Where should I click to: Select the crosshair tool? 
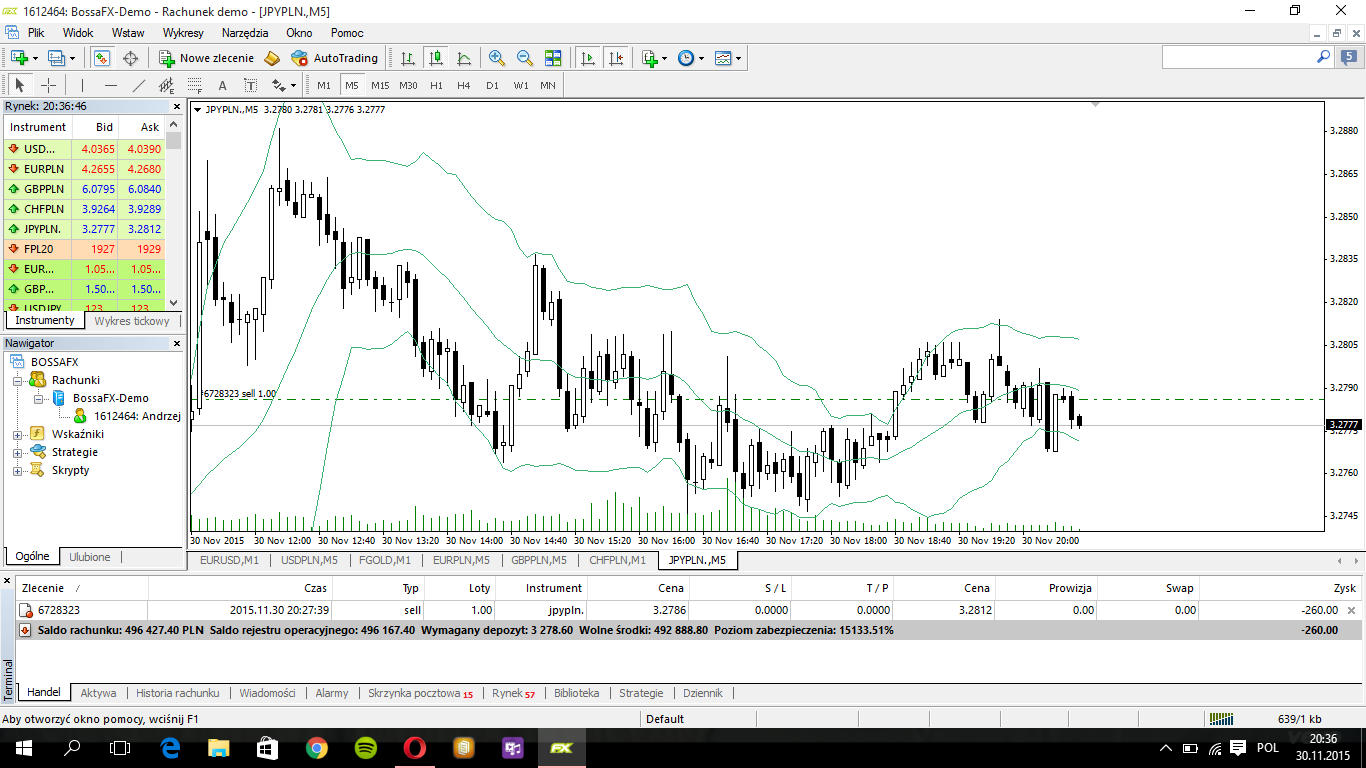point(48,85)
